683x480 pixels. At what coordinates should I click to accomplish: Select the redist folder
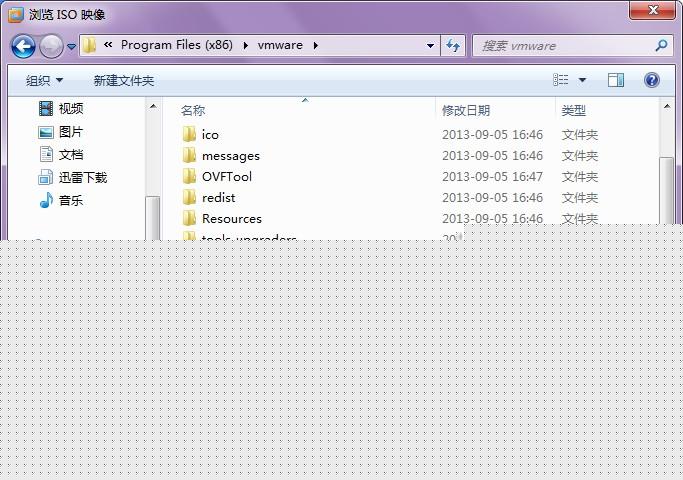click(219, 198)
